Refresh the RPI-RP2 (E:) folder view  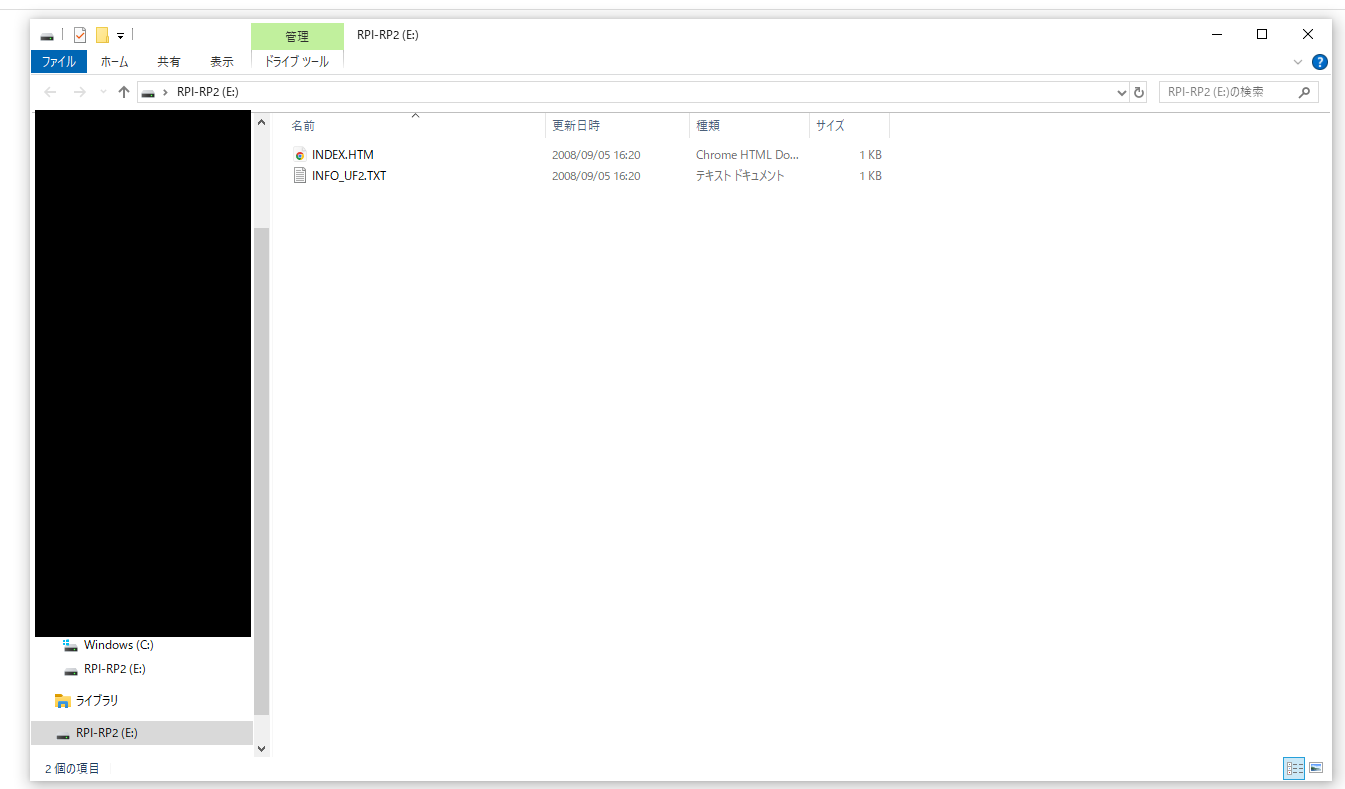[1138, 92]
